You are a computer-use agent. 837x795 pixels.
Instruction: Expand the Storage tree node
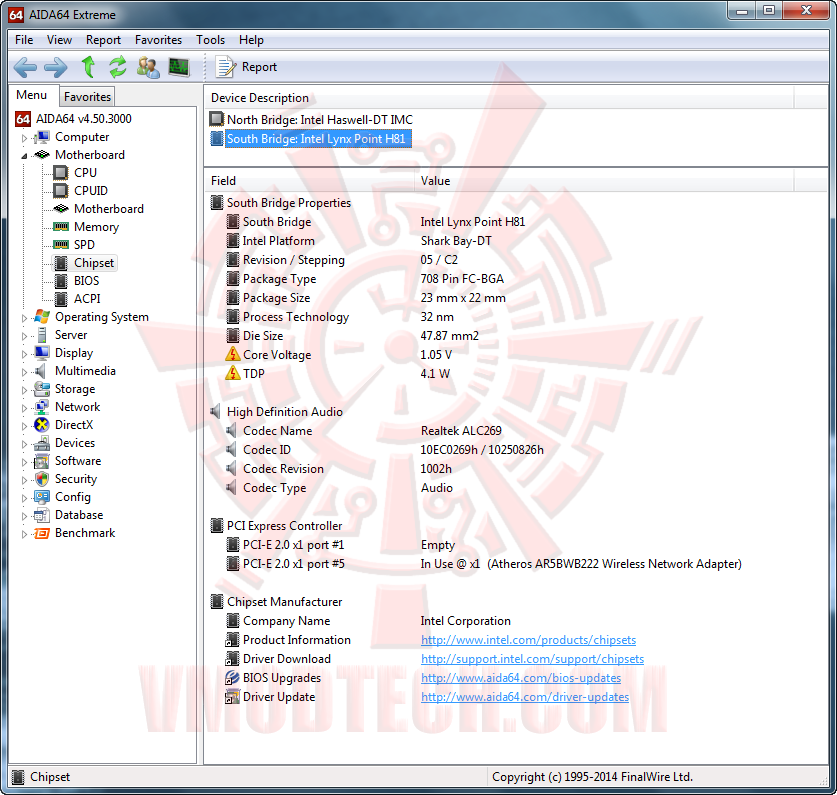[x=24, y=390]
